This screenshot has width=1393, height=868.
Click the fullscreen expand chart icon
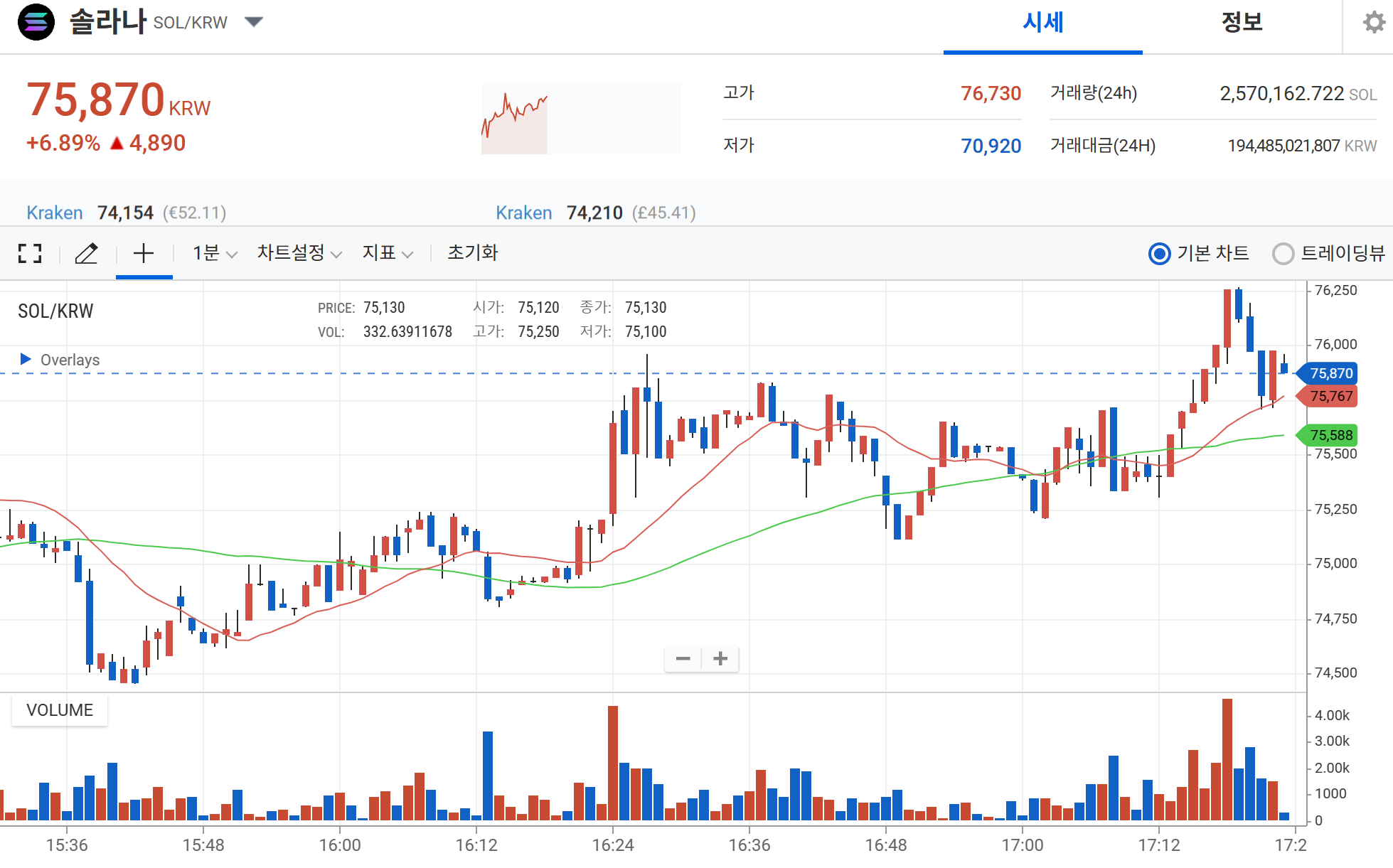30,253
